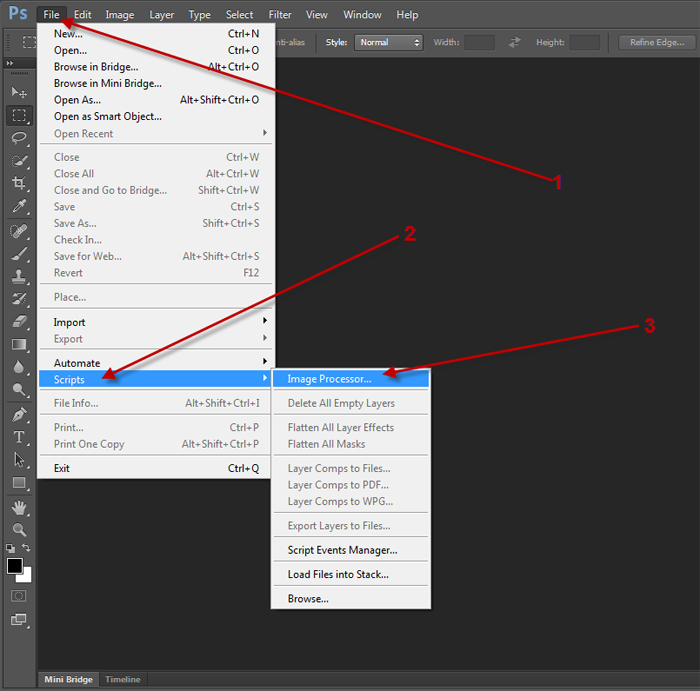Select the Crop tool
Screen dimensions: 700x691
pyautogui.click(x=19, y=183)
